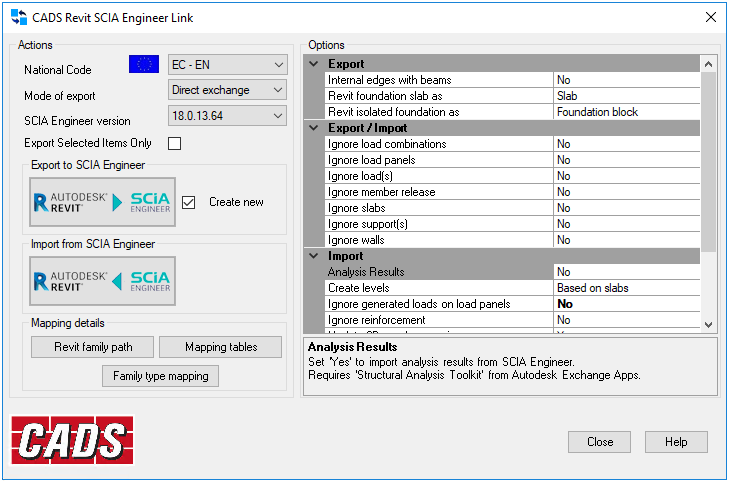Close the dialog with the X button
This screenshot has height=485, width=731.
[x=710, y=17]
